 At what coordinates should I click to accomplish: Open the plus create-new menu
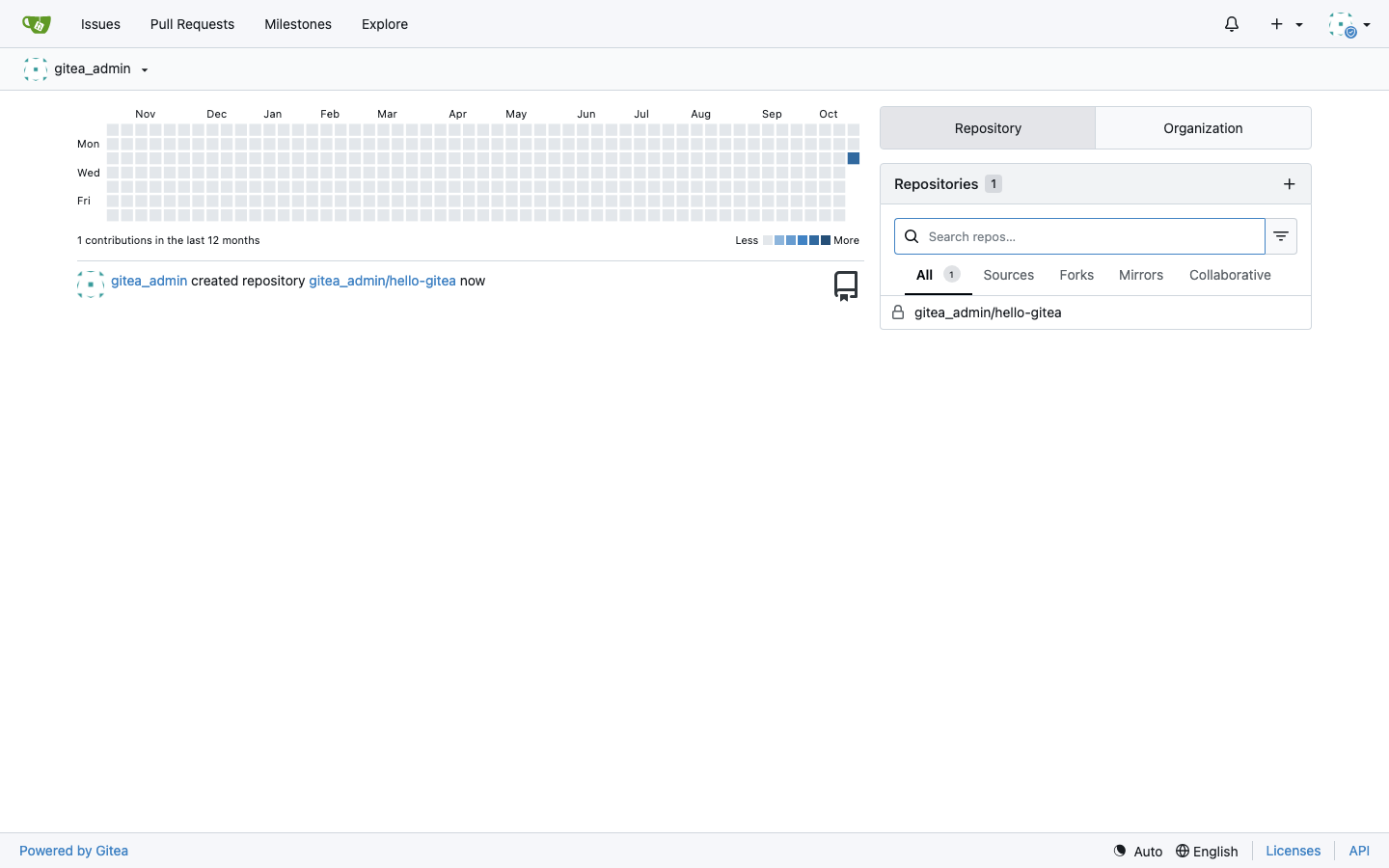pyautogui.click(x=1287, y=24)
